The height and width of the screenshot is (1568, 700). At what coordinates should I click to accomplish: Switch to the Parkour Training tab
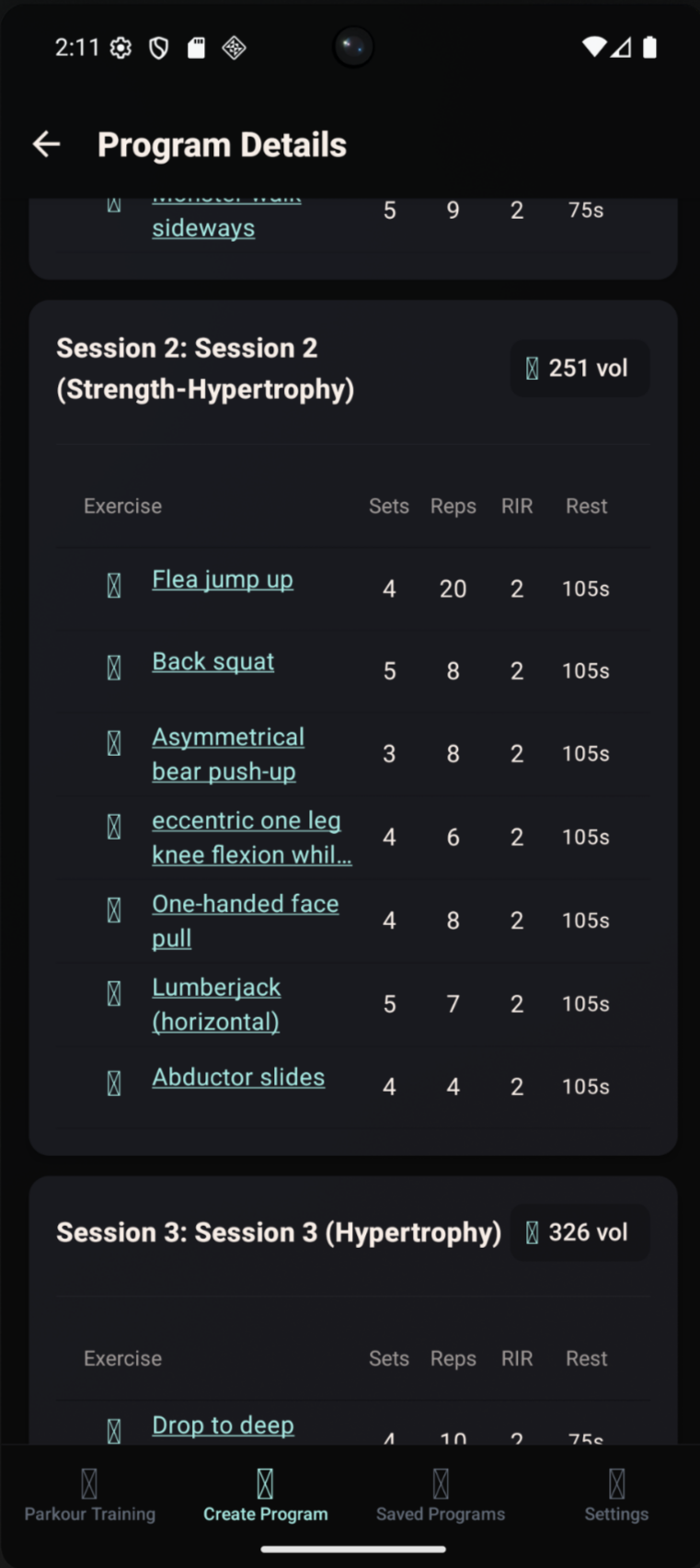(89, 1496)
